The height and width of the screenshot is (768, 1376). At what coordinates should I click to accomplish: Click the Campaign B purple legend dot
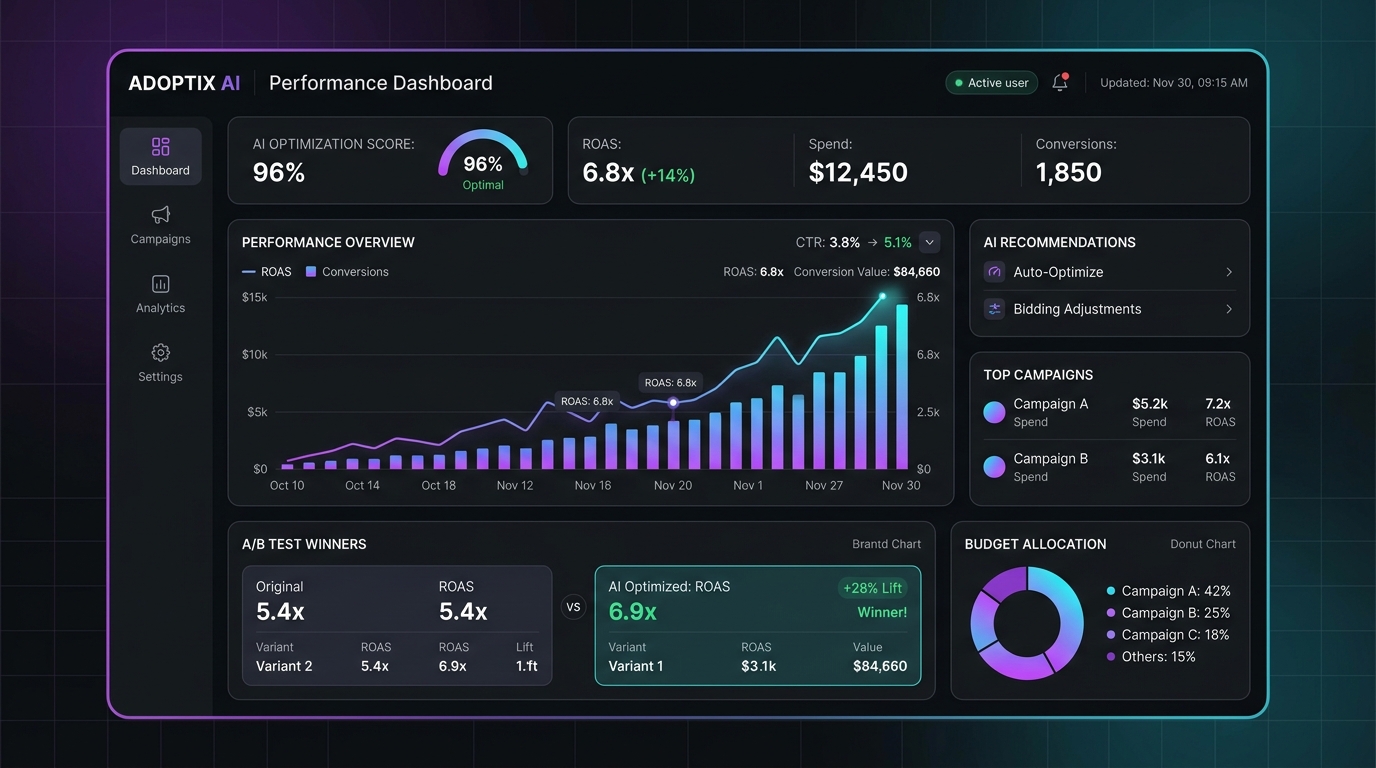point(1111,613)
